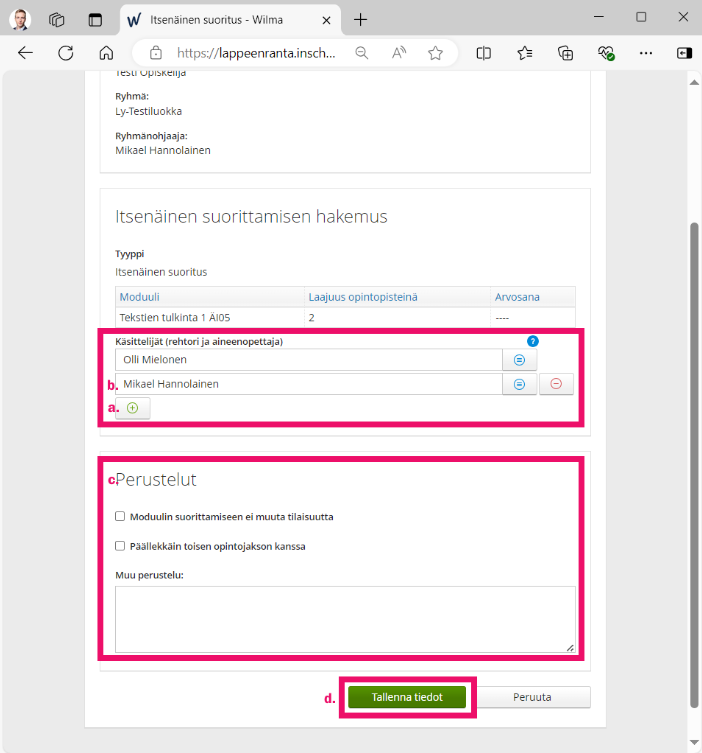Open the zoom magnifier in address bar
The image size is (702, 753).
pos(362,53)
